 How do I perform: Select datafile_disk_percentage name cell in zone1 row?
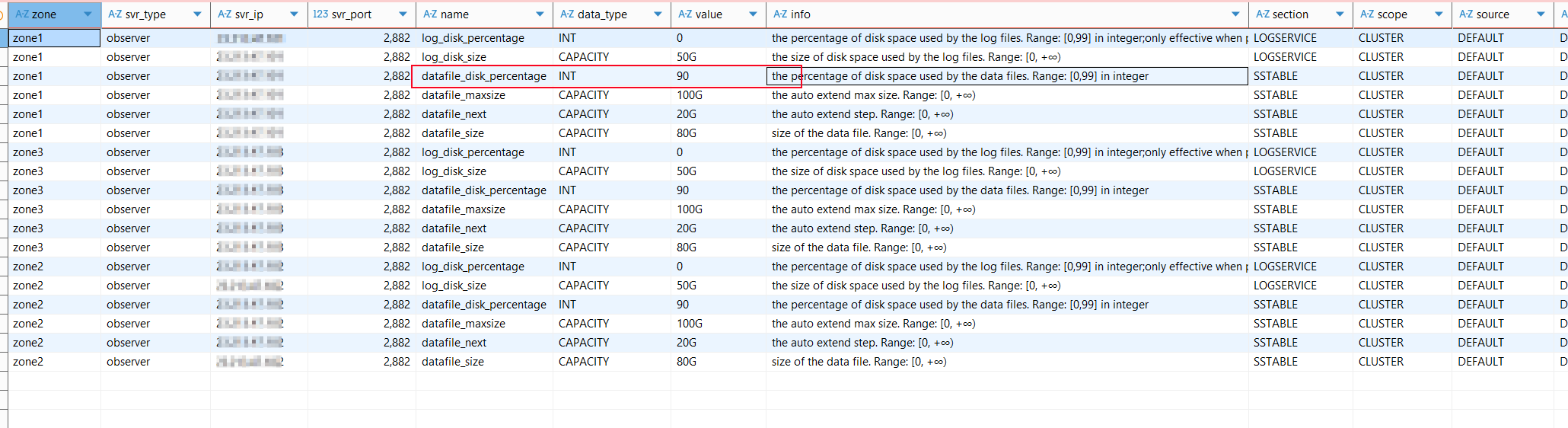pyautogui.click(x=484, y=76)
